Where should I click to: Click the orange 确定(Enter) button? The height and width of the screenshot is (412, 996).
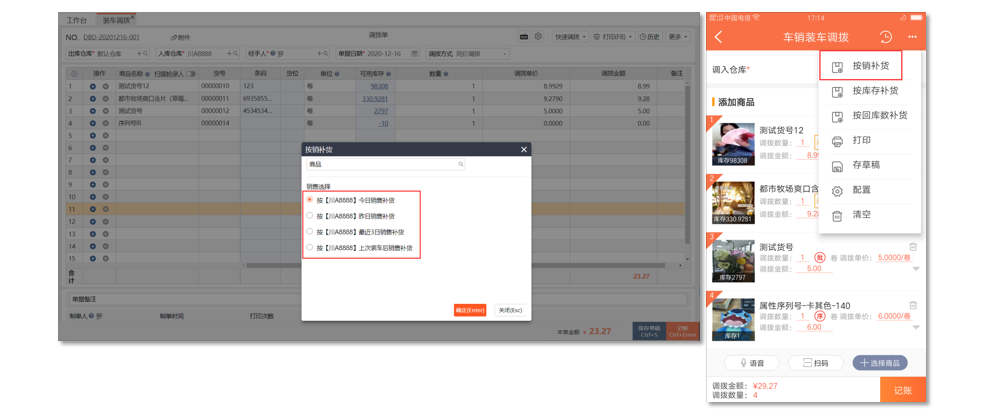click(469, 310)
